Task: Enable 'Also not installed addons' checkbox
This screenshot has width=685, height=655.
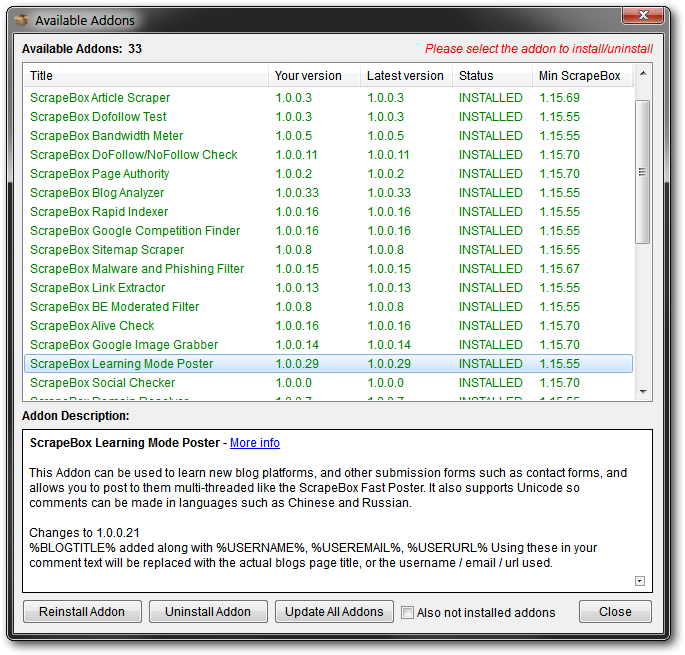Action: 408,612
